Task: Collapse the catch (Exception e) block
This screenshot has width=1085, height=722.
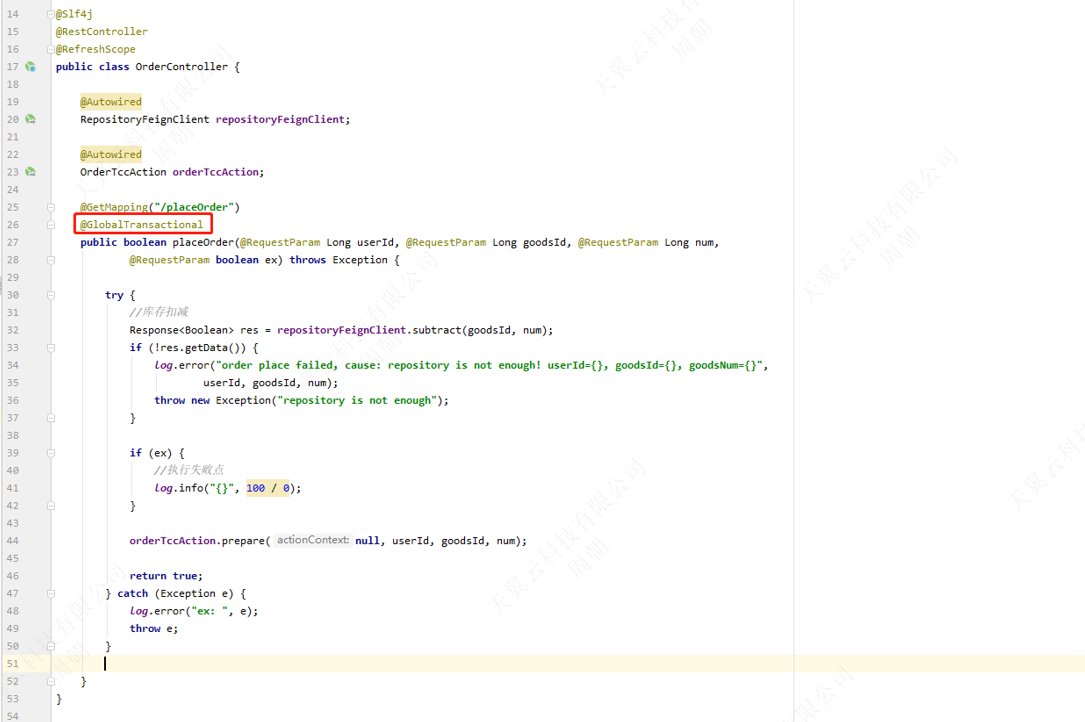Action: coord(51,593)
